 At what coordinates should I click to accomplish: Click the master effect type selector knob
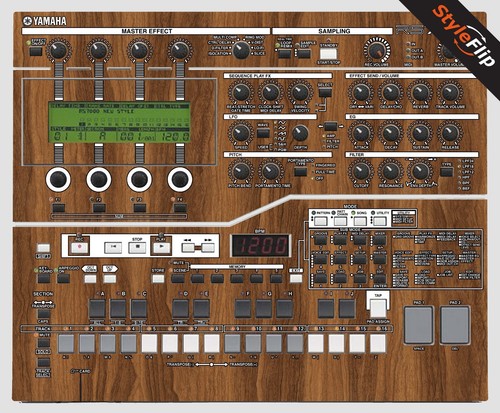[x=241, y=50]
